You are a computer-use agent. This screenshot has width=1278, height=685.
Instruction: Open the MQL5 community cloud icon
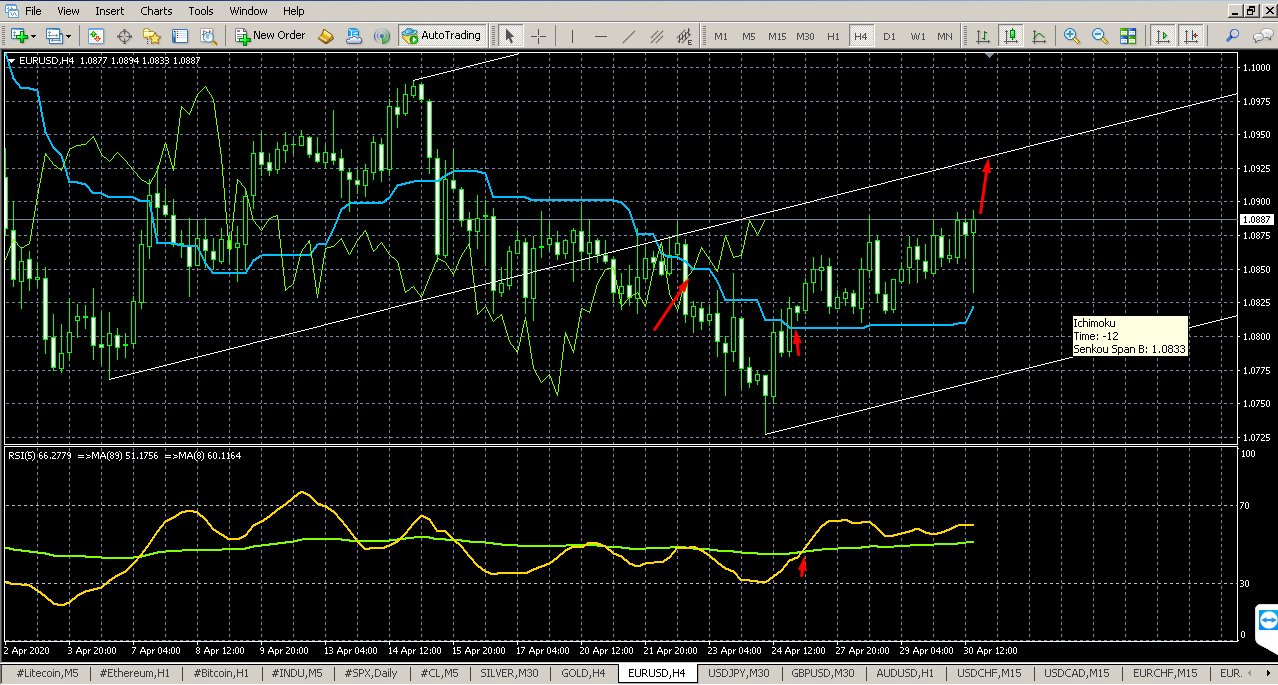[354, 36]
